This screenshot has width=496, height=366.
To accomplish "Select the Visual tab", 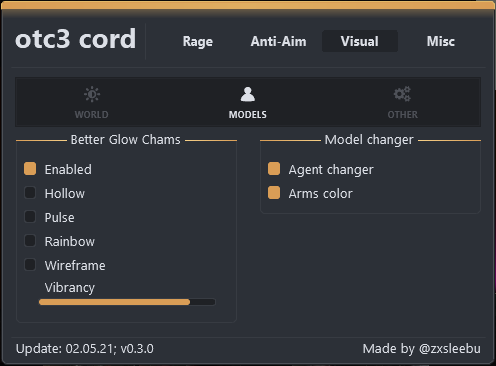I will tap(360, 41).
